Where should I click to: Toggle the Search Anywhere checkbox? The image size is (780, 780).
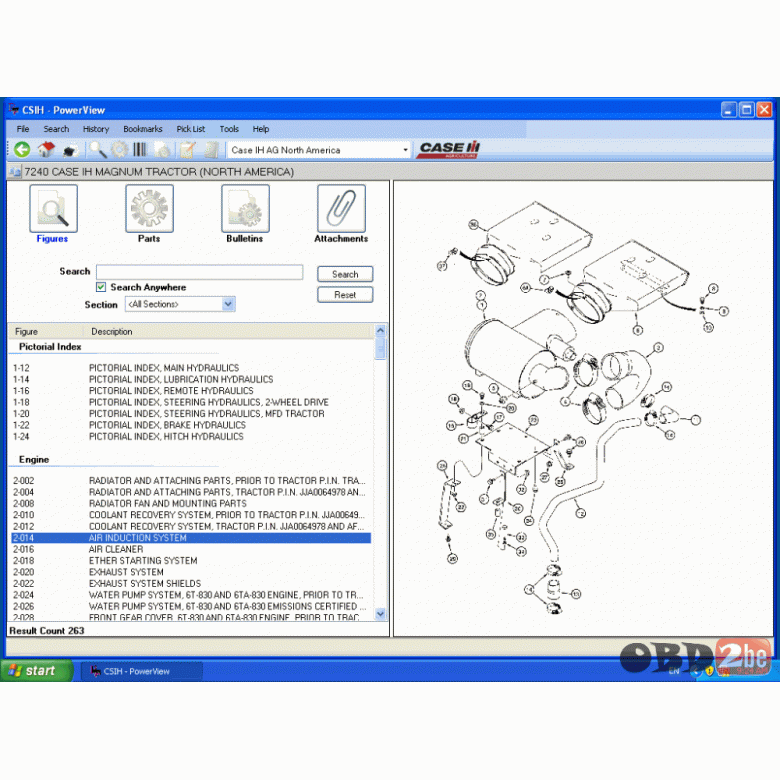[101, 287]
